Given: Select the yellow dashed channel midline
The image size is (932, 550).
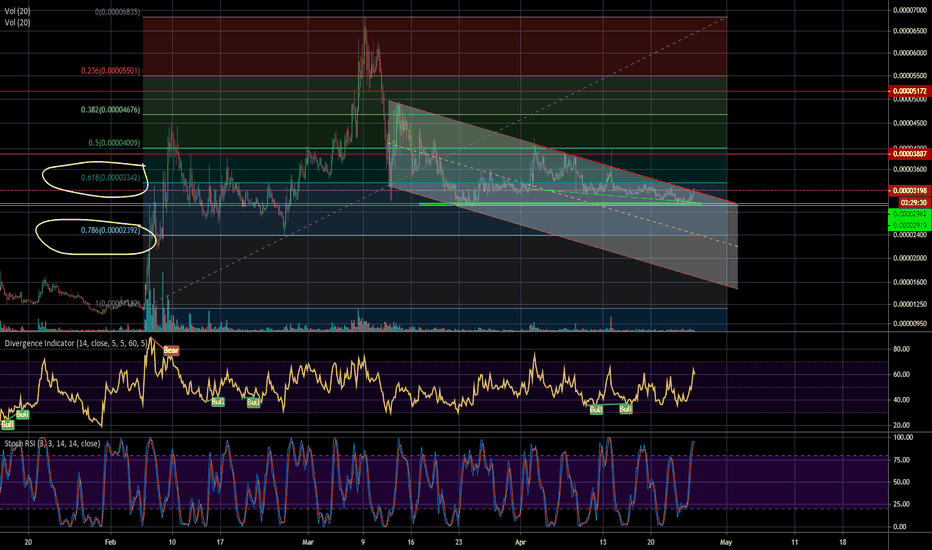Looking at the screenshot, I should (x=565, y=194).
